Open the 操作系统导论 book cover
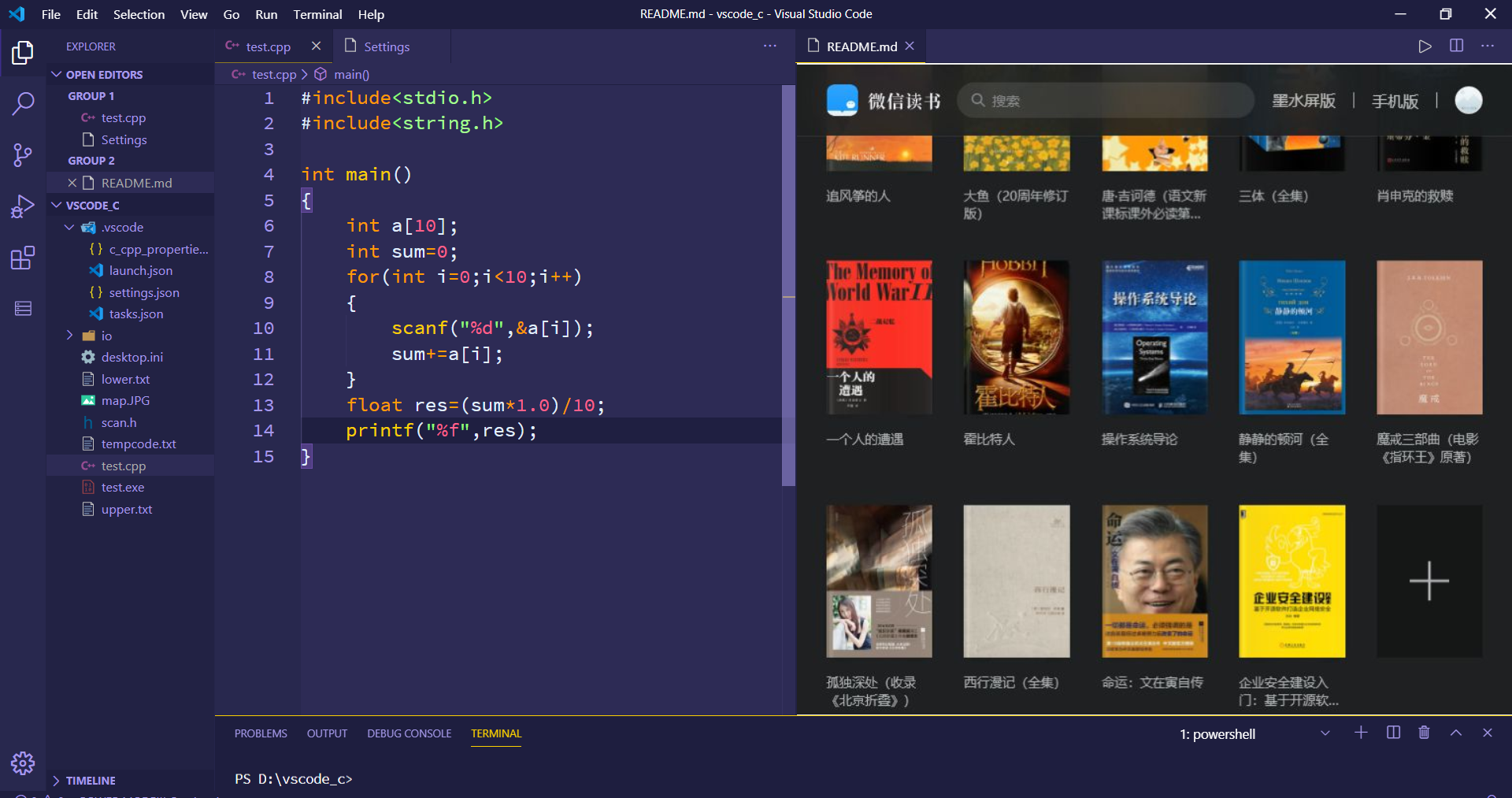 tap(1154, 337)
